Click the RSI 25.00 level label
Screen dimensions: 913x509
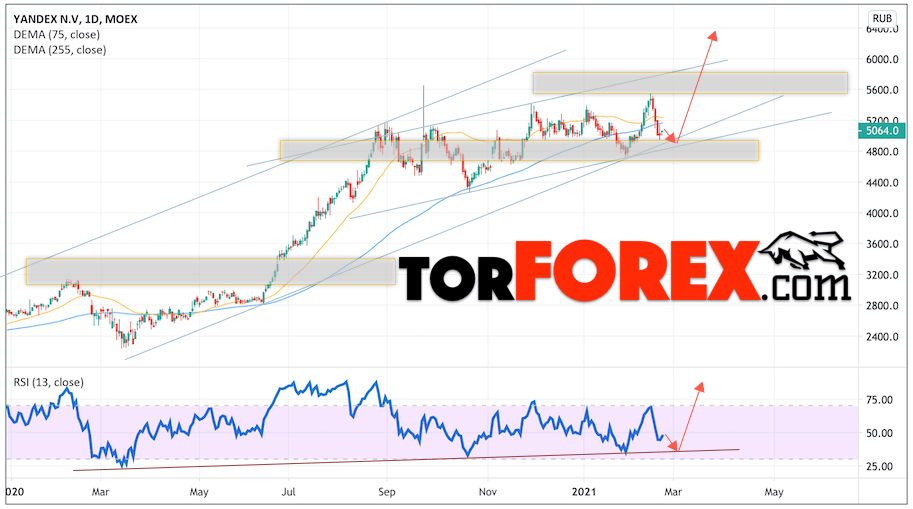pyautogui.click(x=879, y=466)
